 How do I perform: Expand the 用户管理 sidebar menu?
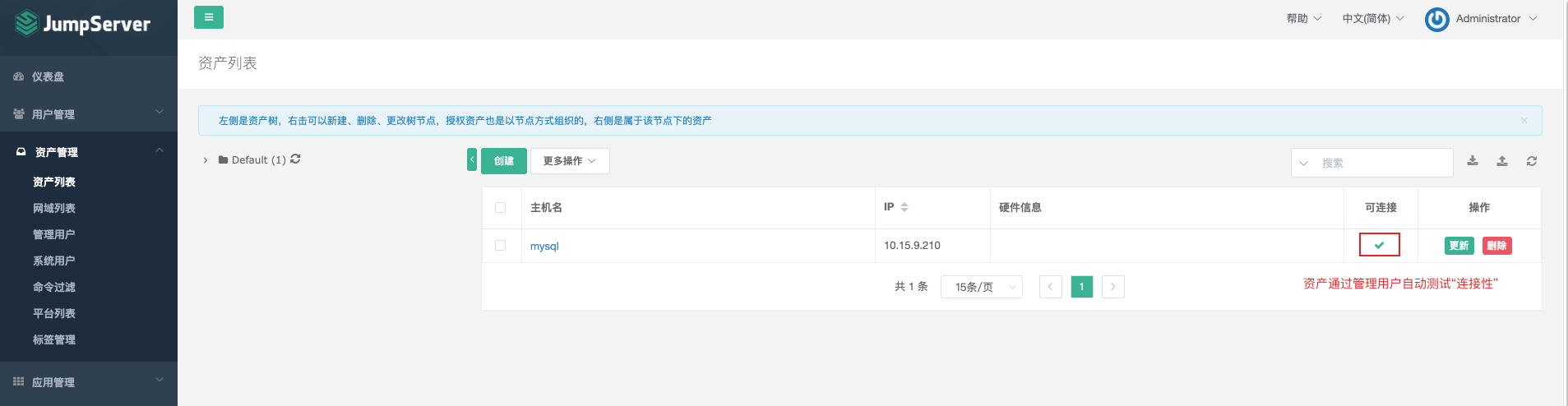pos(88,114)
